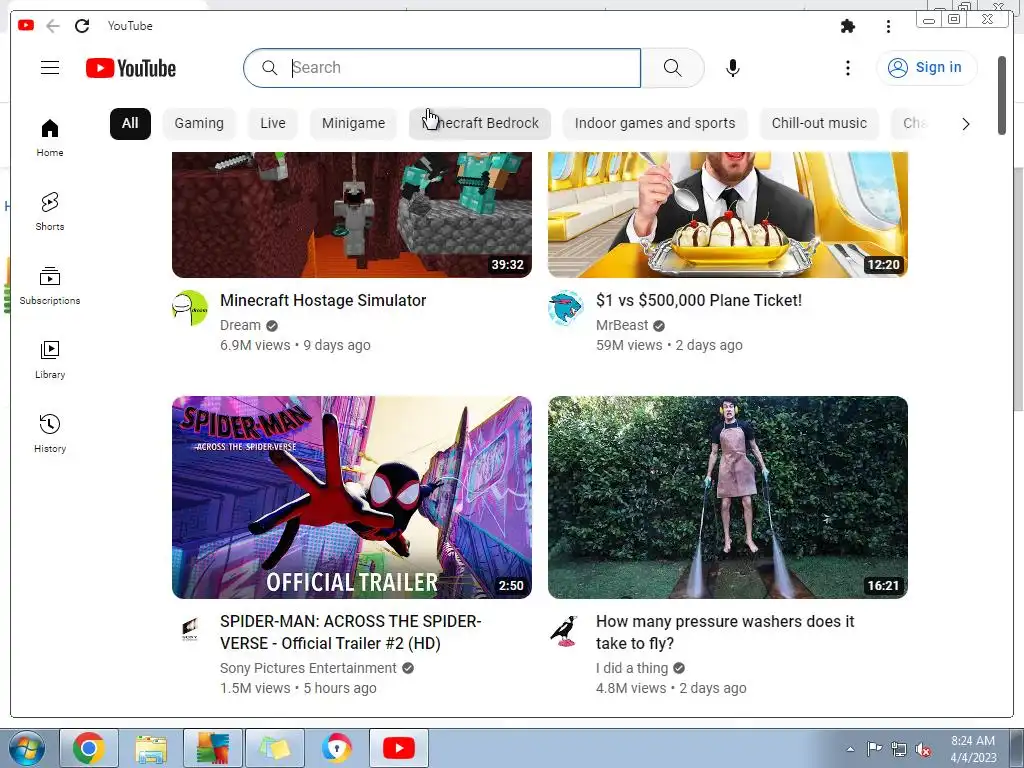Click the search magnifier button
Image resolution: width=1024 pixels, height=768 pixels.
coord(673,68)
